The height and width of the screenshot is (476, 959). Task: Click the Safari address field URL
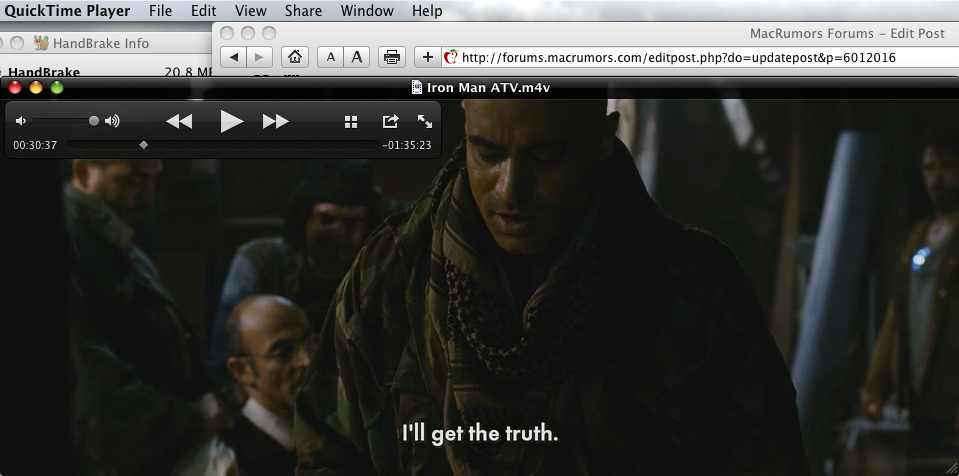click(x=679, y=58)
